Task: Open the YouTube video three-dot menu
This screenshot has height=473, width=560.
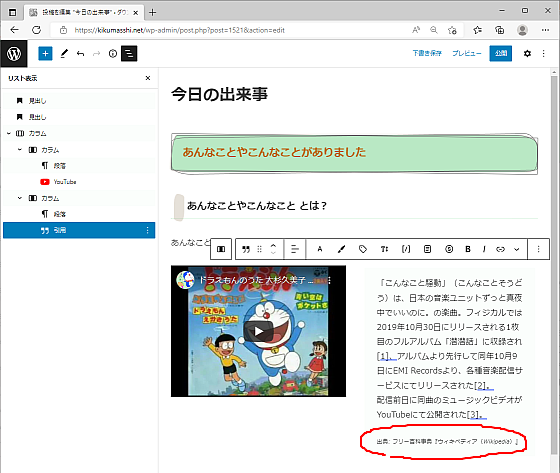Action: pyautogui.click(x=329, y=280)
